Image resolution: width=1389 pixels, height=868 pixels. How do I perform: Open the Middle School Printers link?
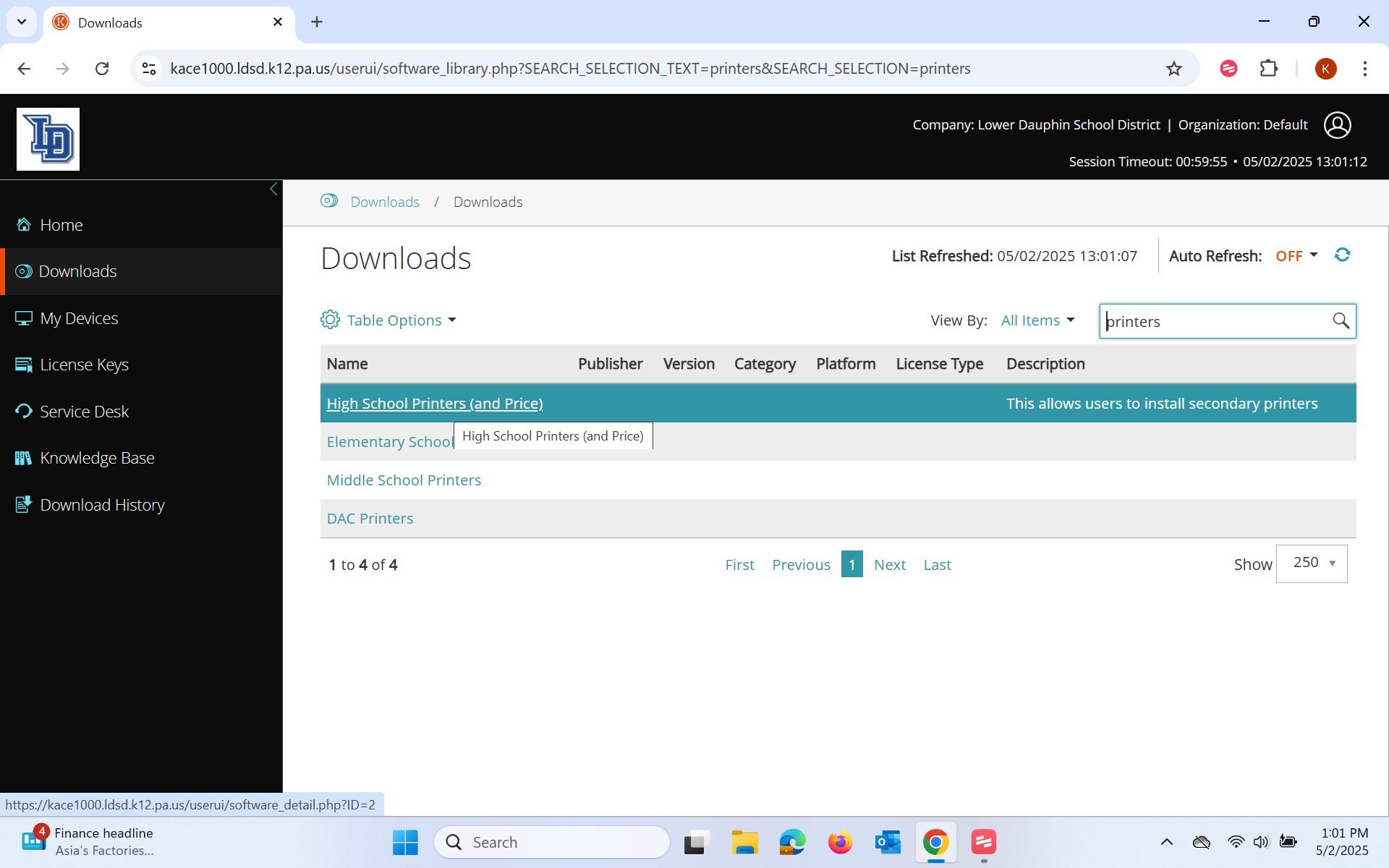pyautogui.click(x=404, y=480)
